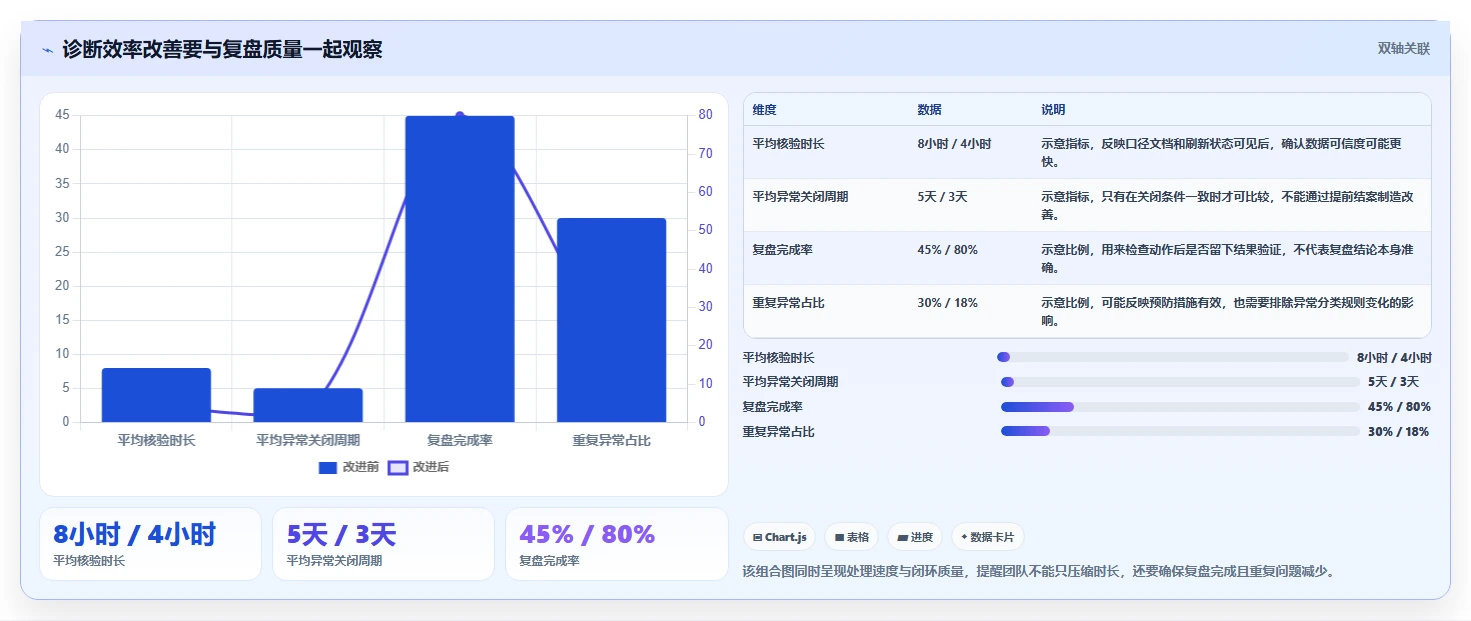This screenshot has height=621, width=1471.
Task: Click the 复盘完成率 label beside its progress bar
Action: pyautogui.click(x=772, y=407)
